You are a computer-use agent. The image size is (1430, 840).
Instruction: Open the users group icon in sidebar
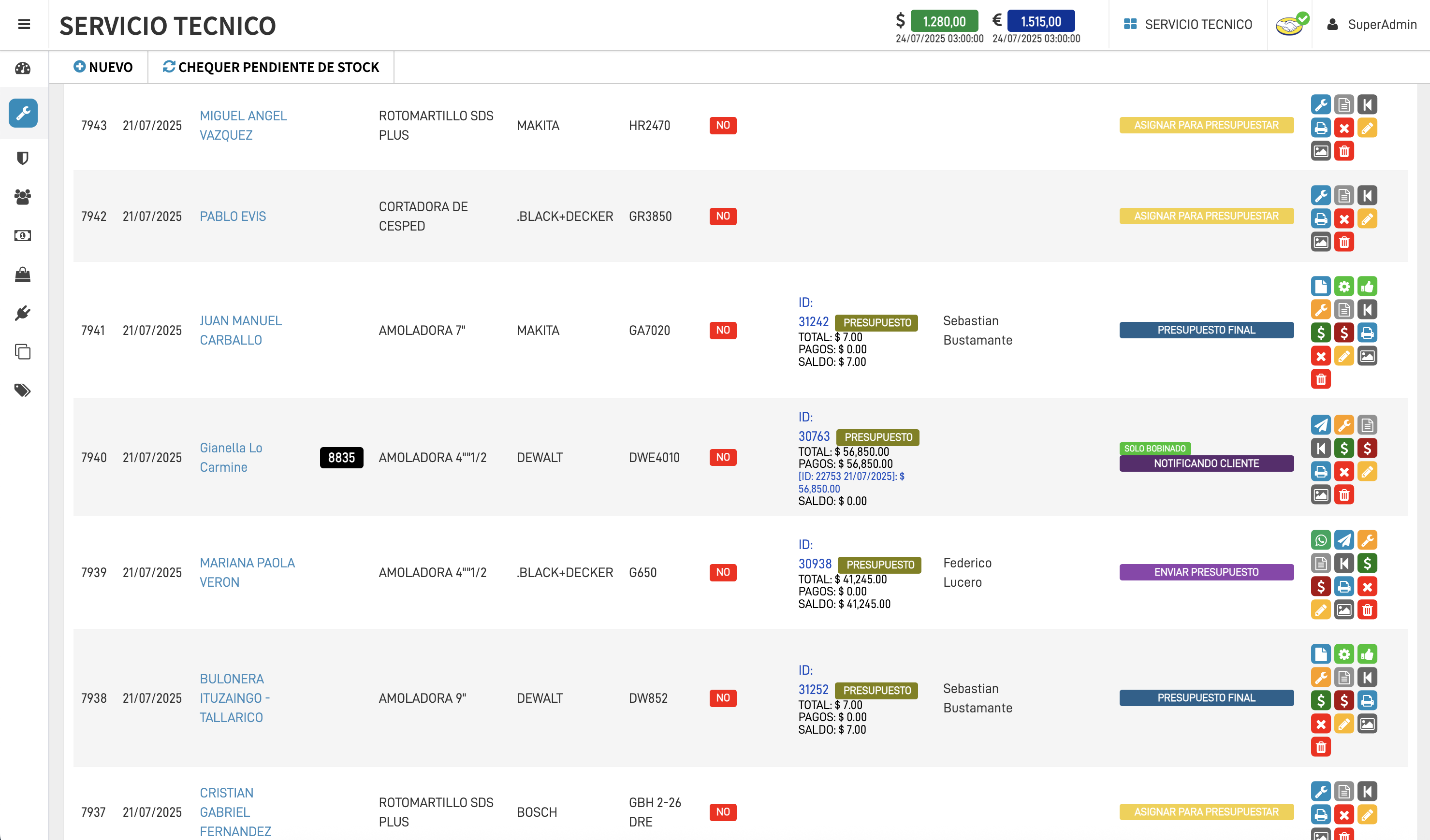(23, 197)
